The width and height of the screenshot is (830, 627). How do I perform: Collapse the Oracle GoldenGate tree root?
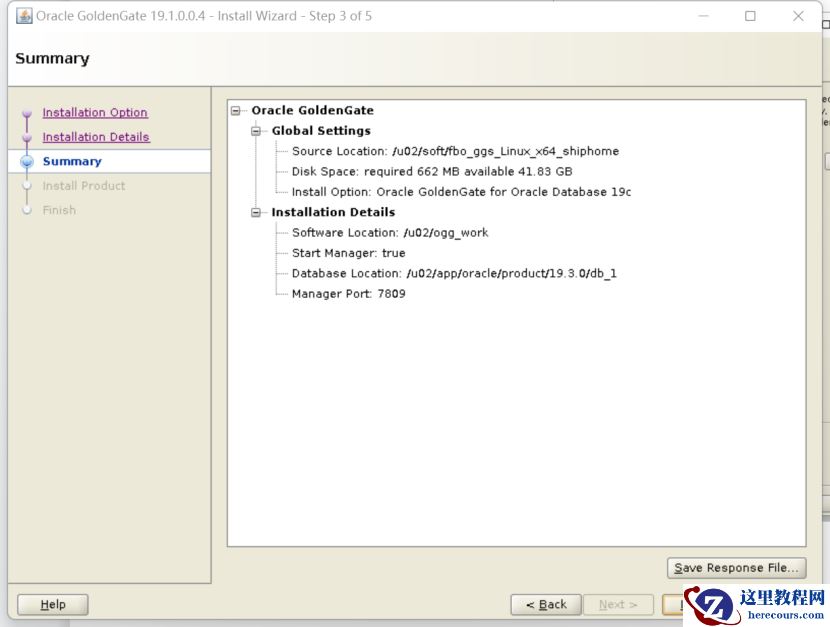[236, 111]
